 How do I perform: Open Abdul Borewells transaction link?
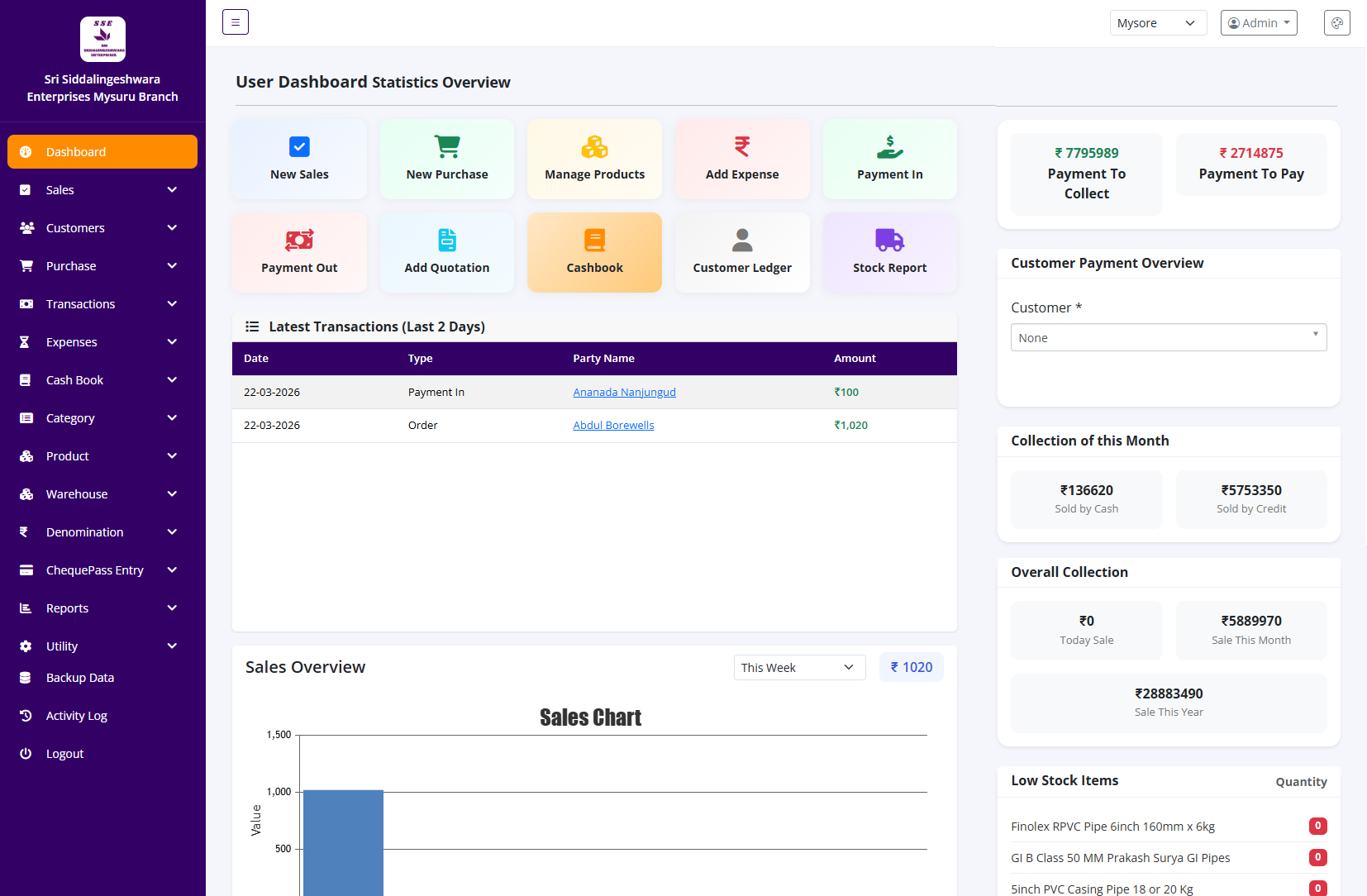[x=613, y=425]
